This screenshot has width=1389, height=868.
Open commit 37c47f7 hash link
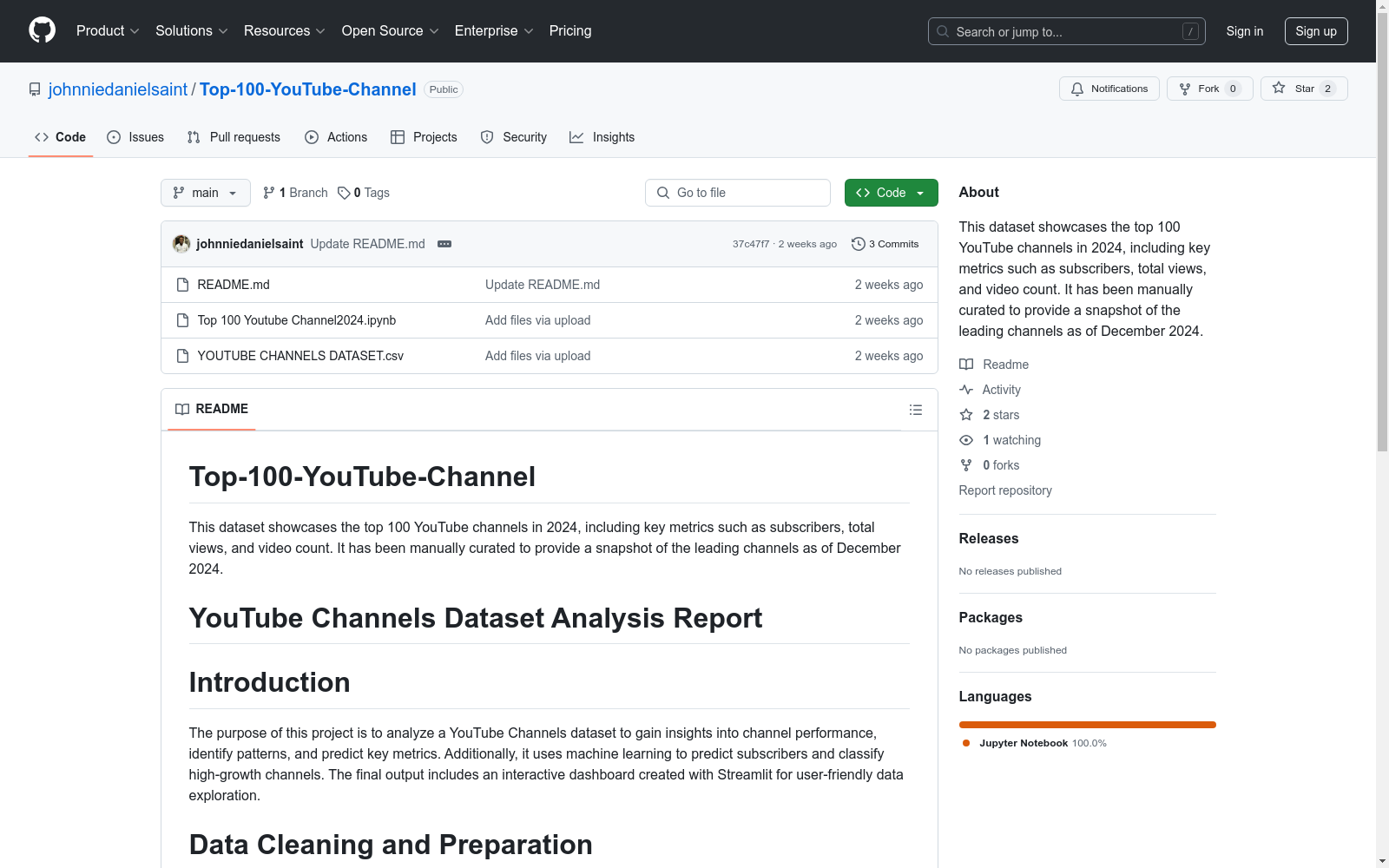[x=751, y=244]
